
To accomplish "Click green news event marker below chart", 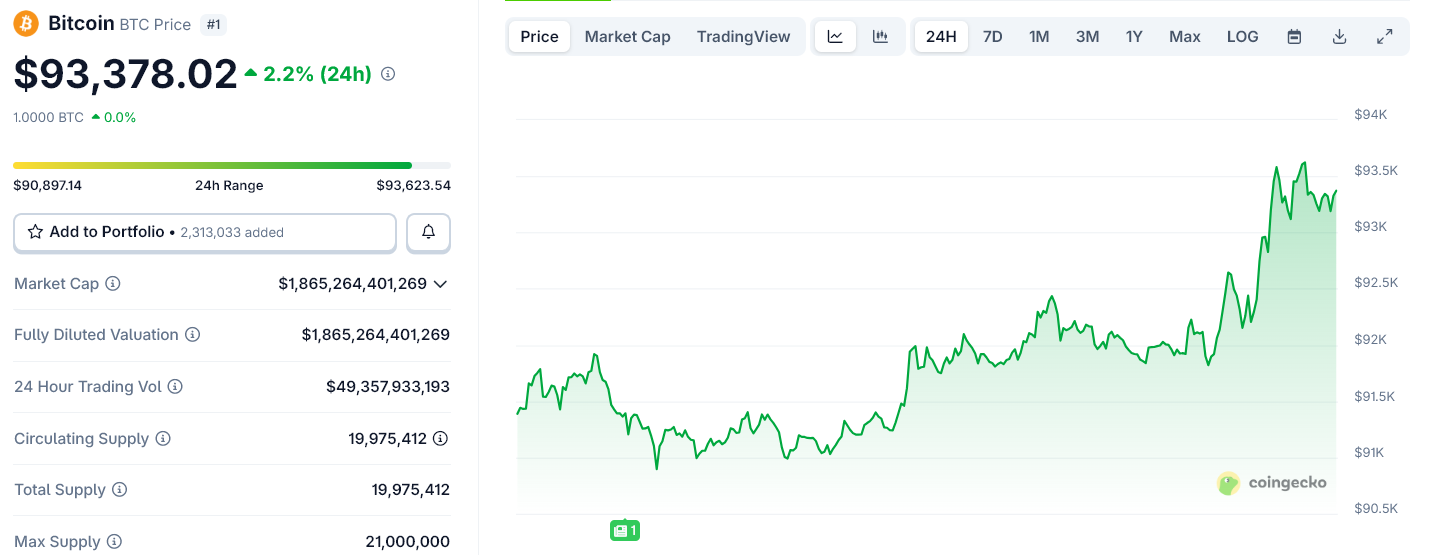I will [x=624, y=531].
